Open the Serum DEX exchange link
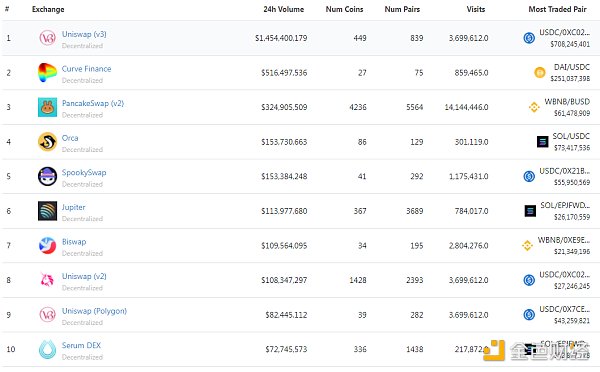Viewport: 600px width, 372px height. [81, 345]
